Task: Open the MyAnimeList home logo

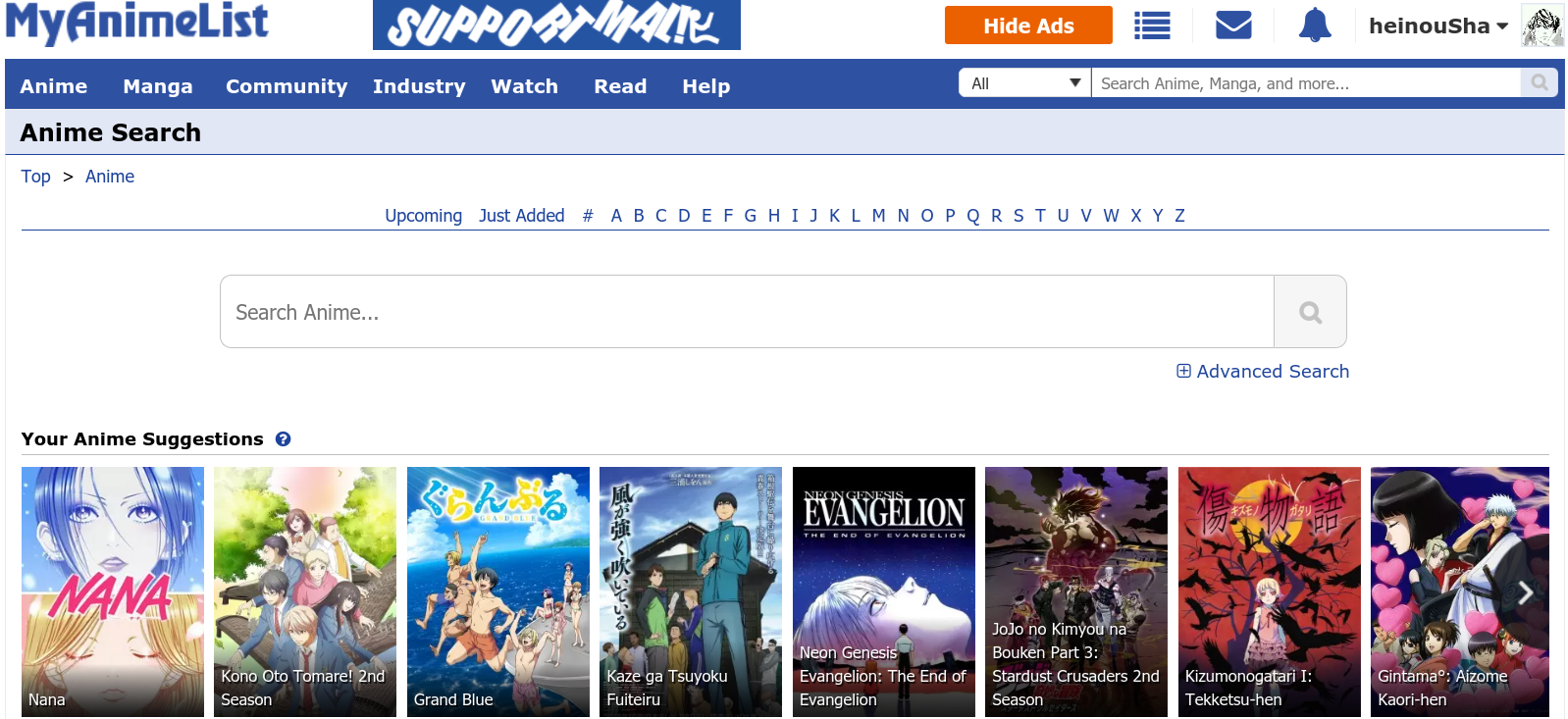Action: [x=137, y=23]
